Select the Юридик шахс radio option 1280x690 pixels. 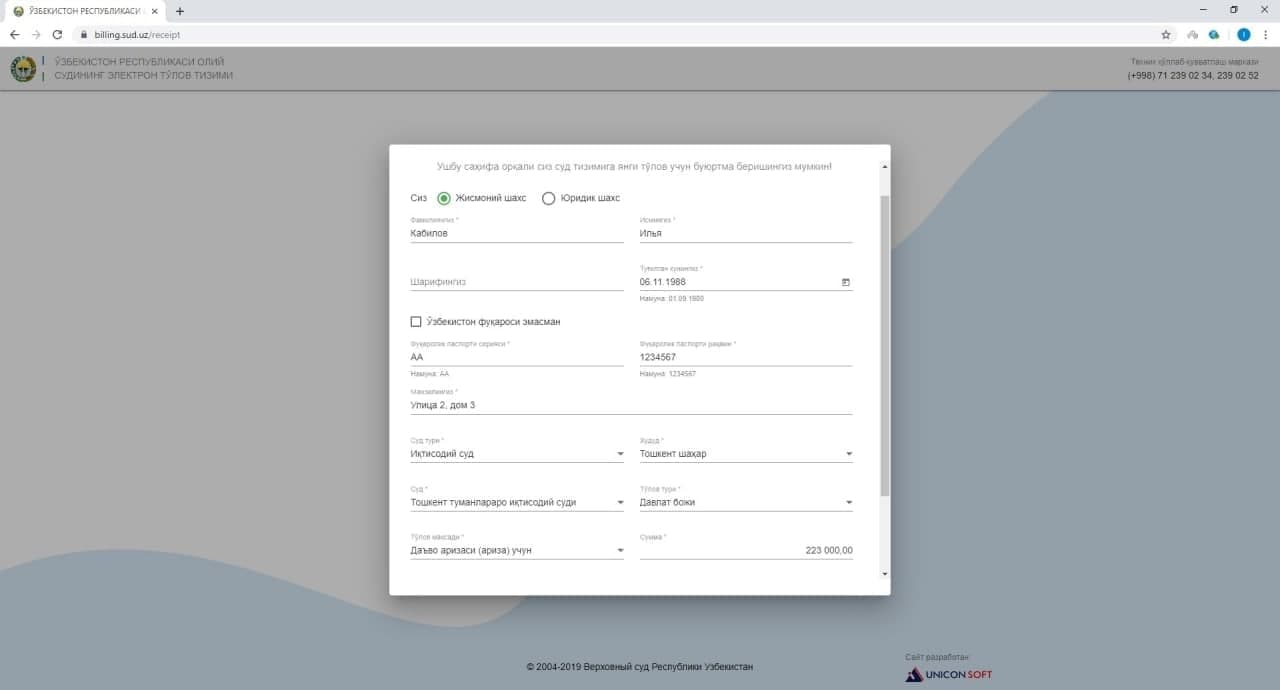(548, 198)
